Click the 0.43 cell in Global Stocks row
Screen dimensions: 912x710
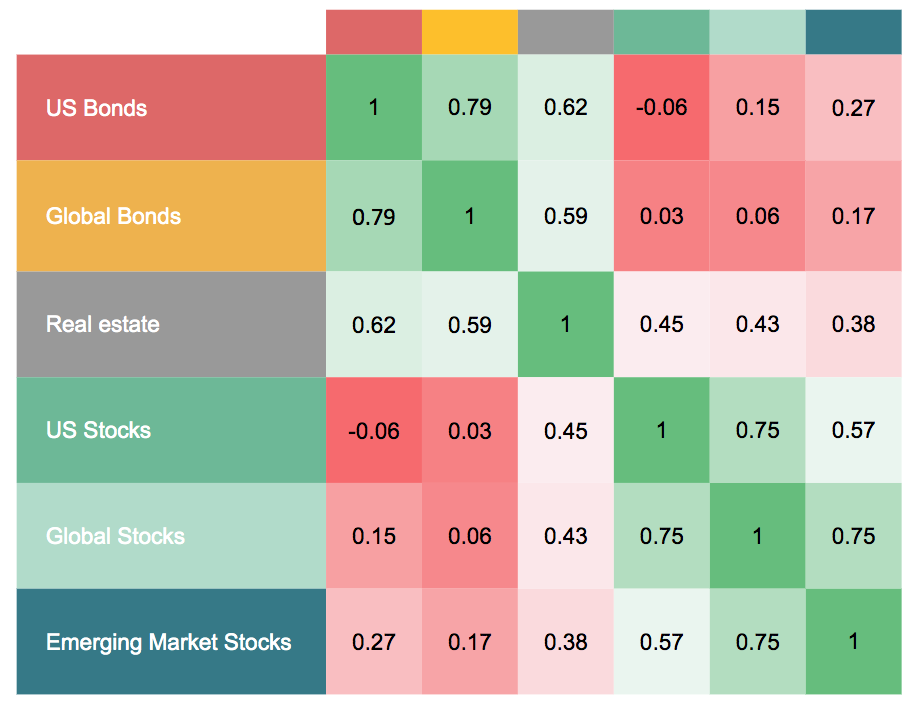[566, 536]
